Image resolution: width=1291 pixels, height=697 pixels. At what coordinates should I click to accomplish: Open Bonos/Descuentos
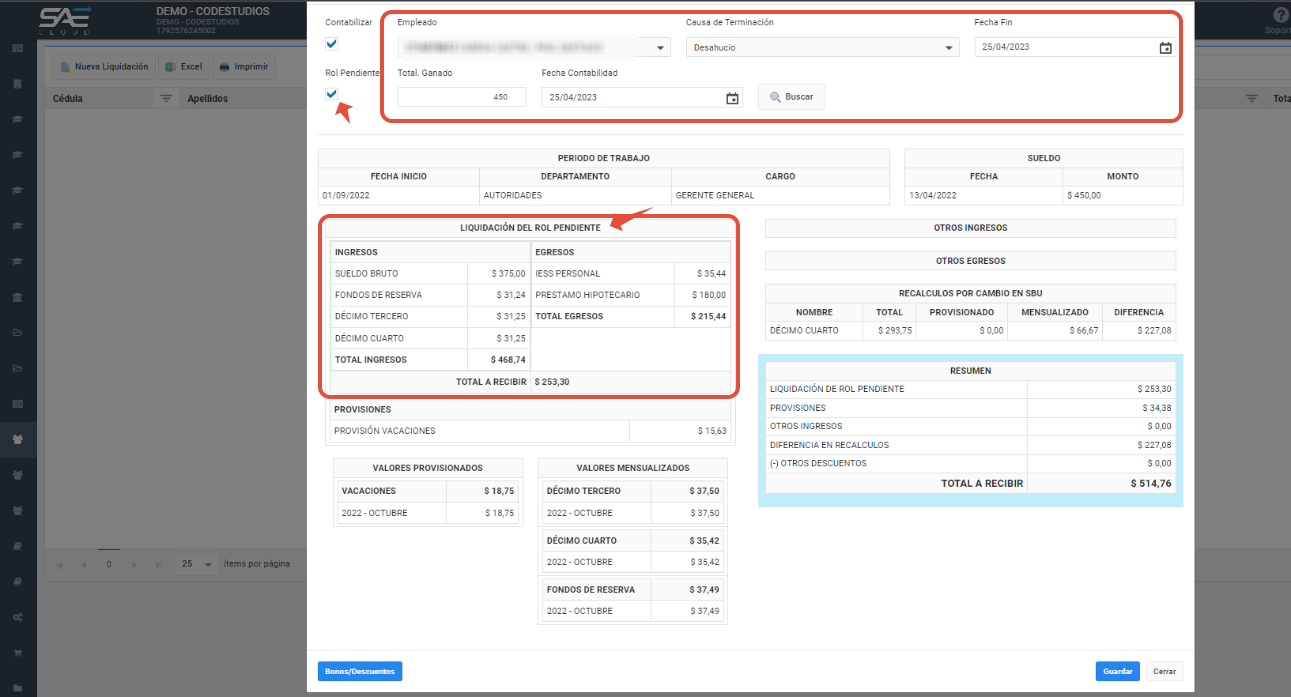(x=360, y=671)
